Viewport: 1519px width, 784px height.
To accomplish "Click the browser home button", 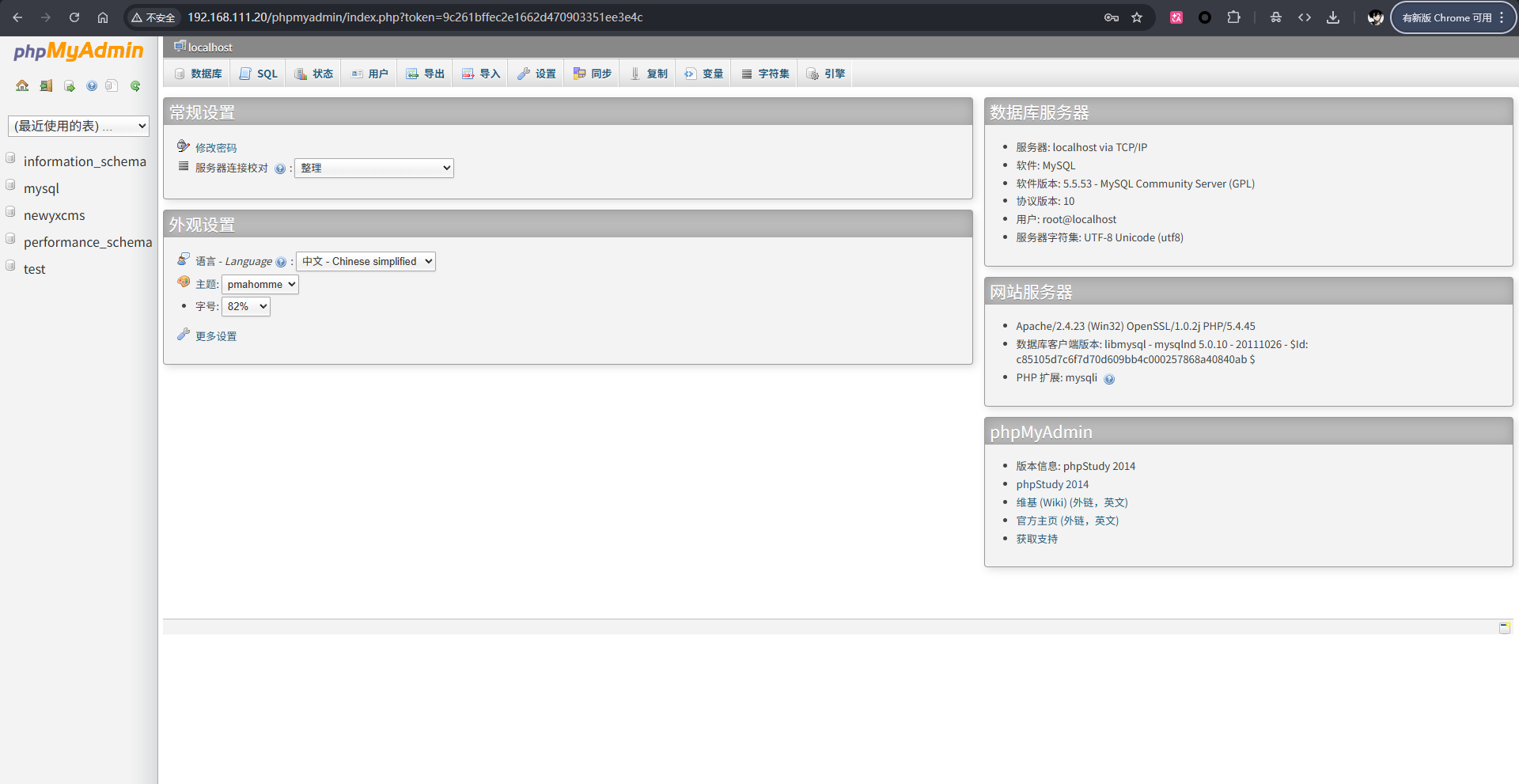I will (103, 17).
